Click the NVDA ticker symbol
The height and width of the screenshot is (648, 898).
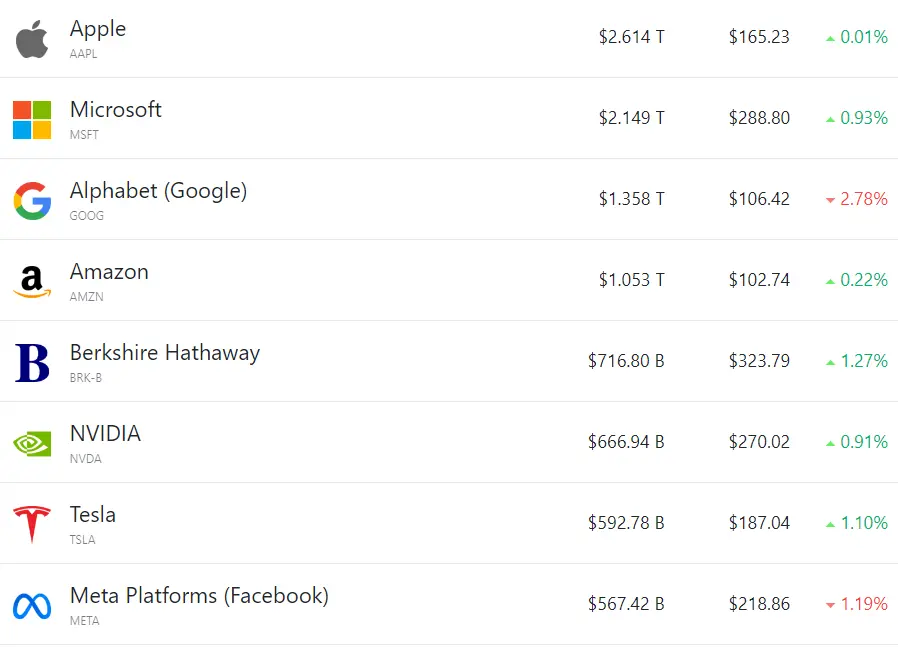(x=85, y=459)
